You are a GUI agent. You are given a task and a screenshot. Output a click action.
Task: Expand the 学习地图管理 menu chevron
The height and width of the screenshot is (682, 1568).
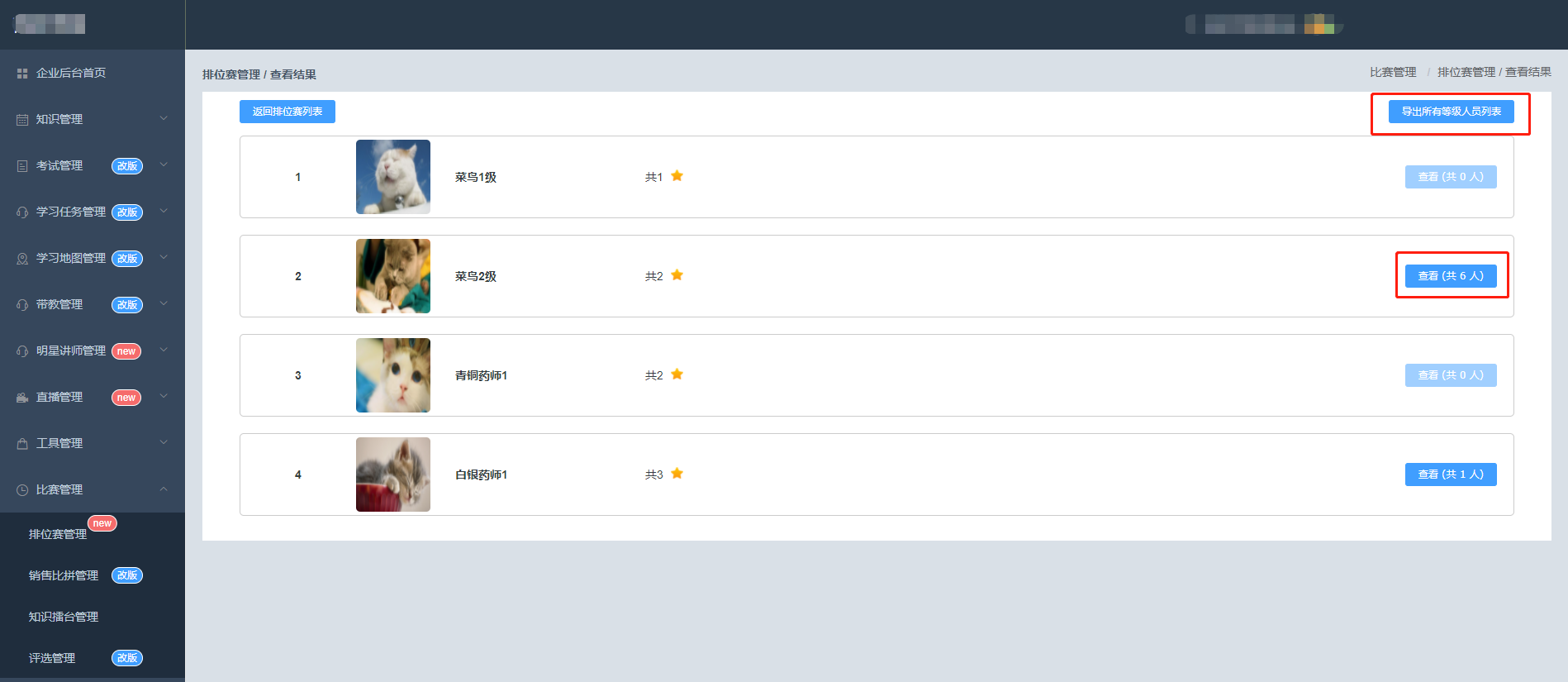point(164,257)
